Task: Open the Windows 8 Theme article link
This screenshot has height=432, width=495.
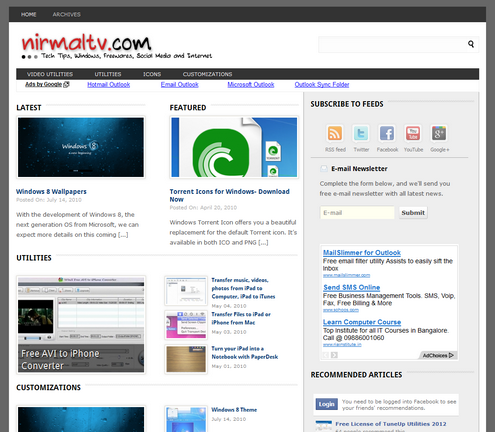Action: pos(234,410)
